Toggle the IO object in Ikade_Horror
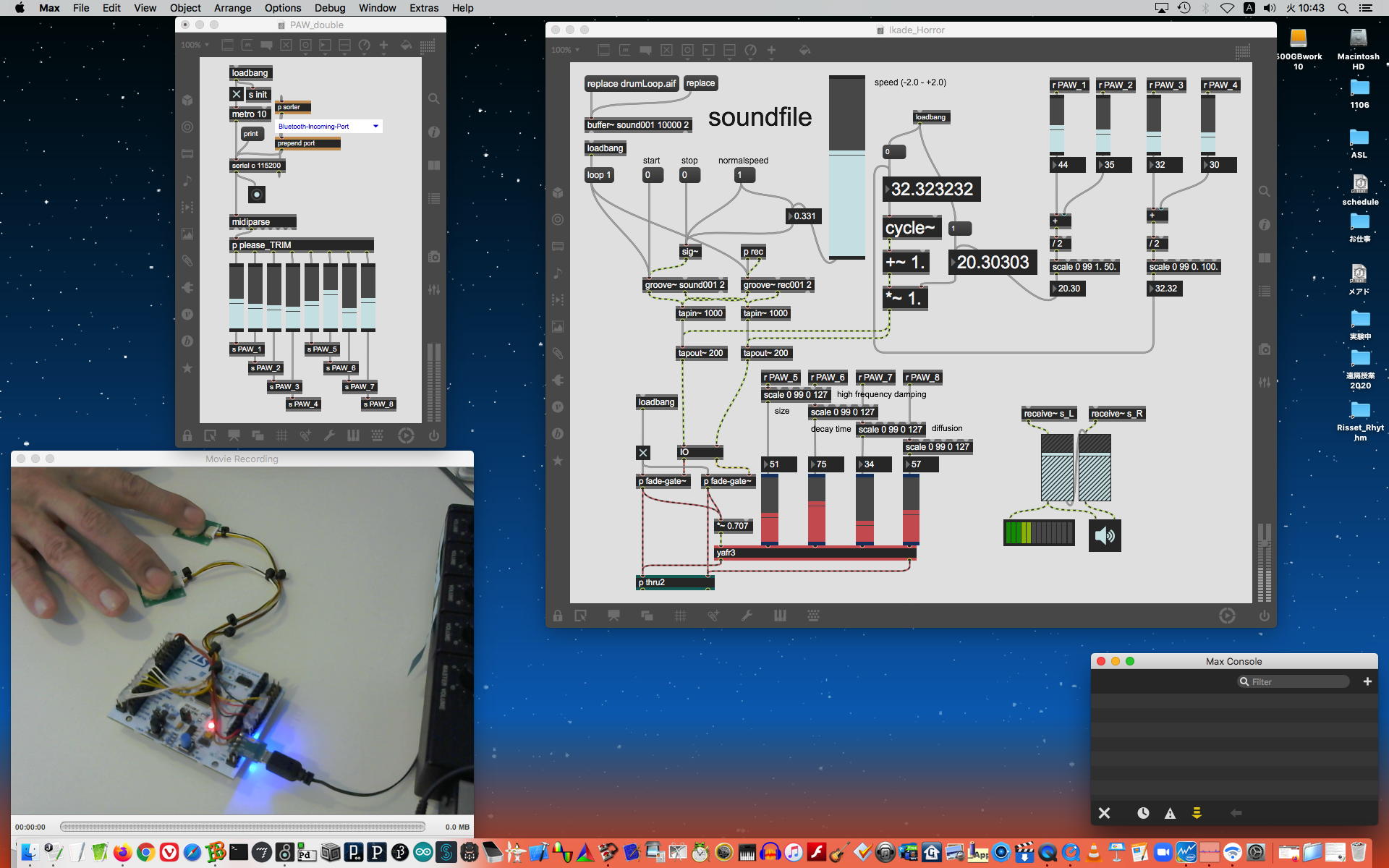The height and width of the screenshot is (868, 1389). 699,452
